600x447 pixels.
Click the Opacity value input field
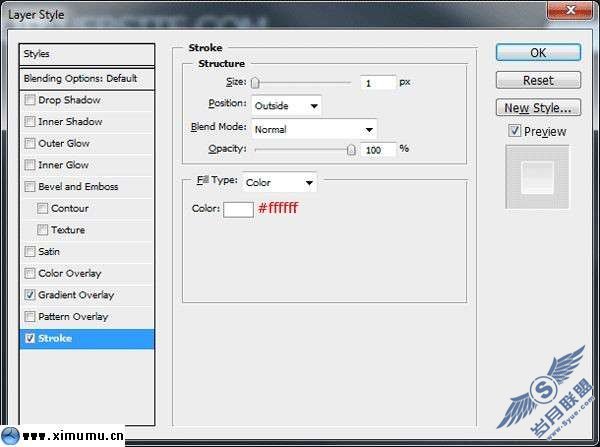tap(378, 150)
